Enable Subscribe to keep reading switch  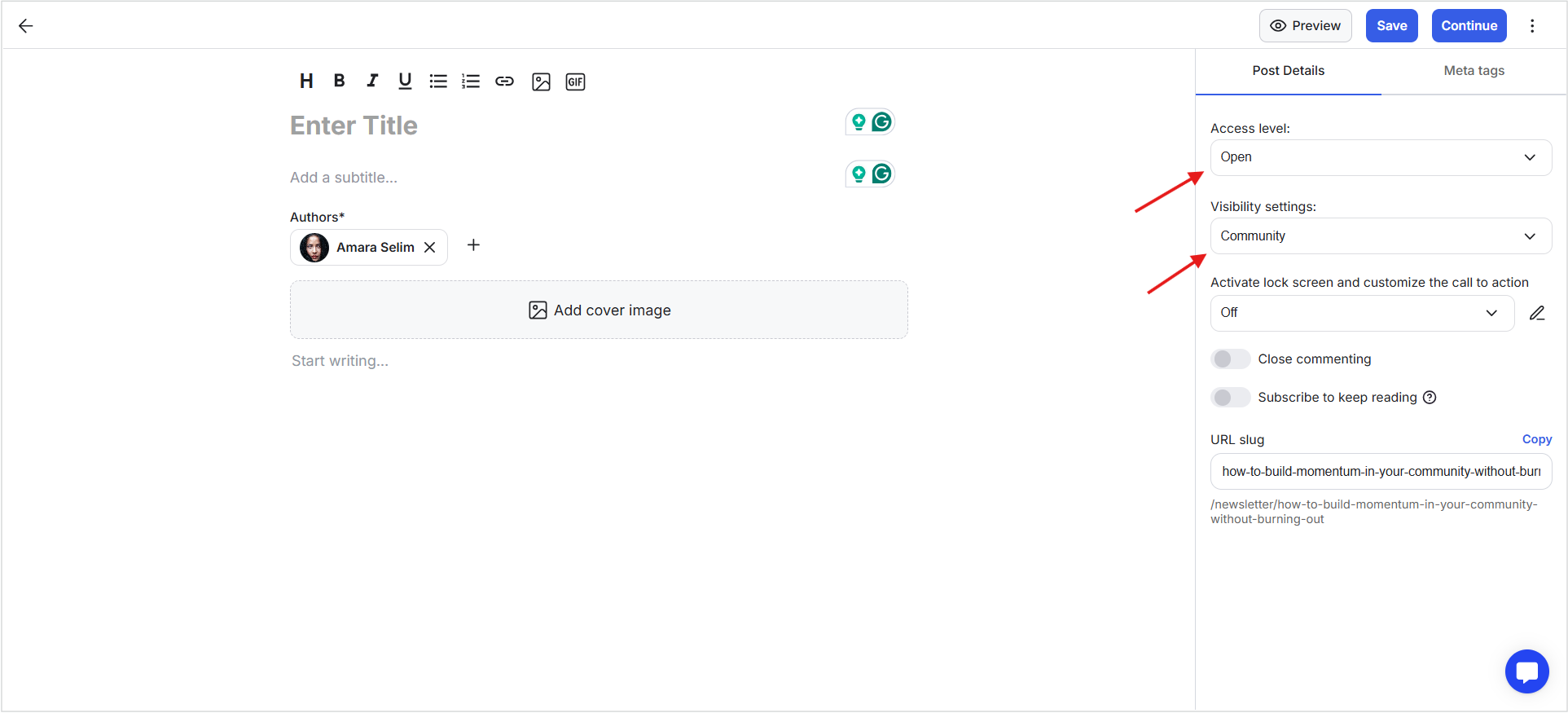1230,398
